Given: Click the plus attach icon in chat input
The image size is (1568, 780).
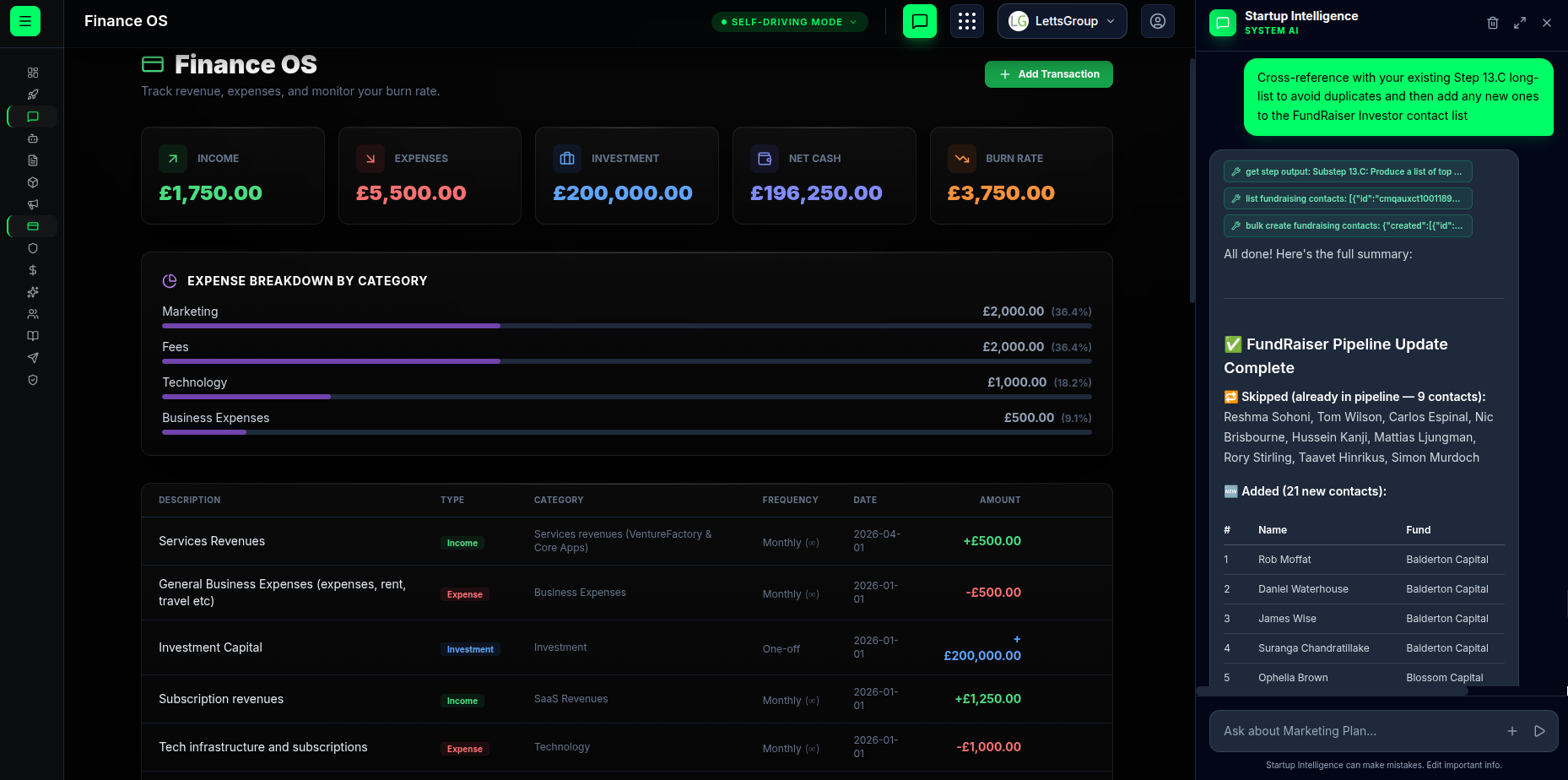Looking at the screenshot, I should click(x=1512, y=731).
